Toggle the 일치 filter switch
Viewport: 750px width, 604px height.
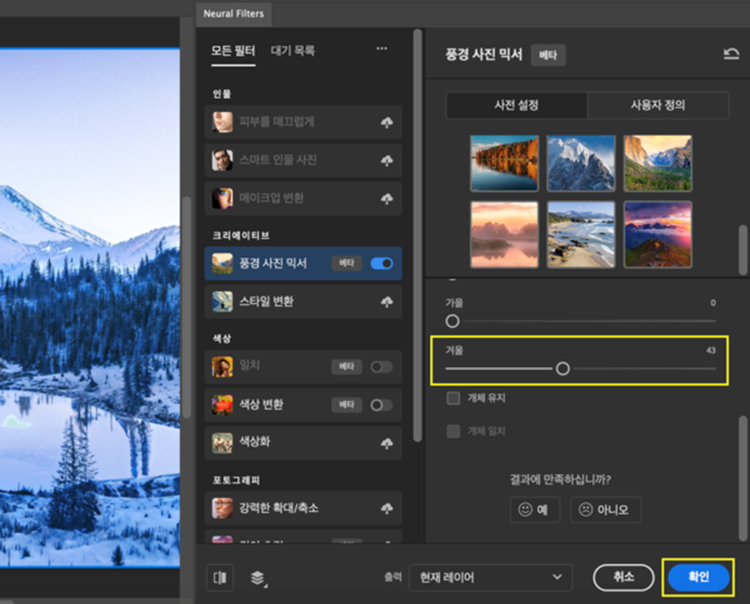click(x=382, y=367)
